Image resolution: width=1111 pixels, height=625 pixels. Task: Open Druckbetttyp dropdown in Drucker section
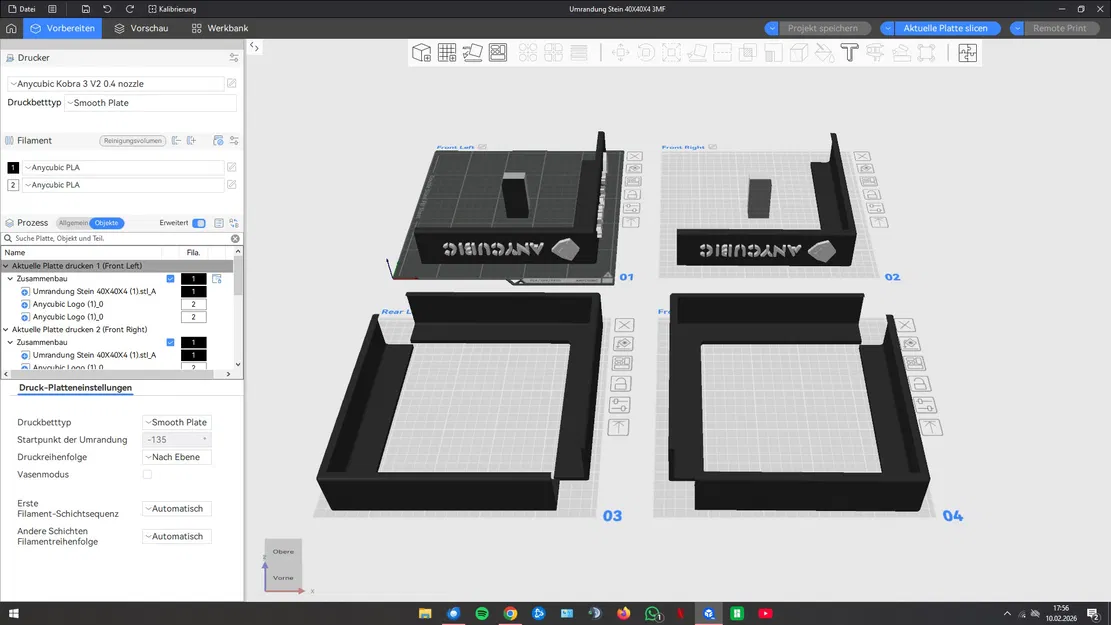[150, 103]
